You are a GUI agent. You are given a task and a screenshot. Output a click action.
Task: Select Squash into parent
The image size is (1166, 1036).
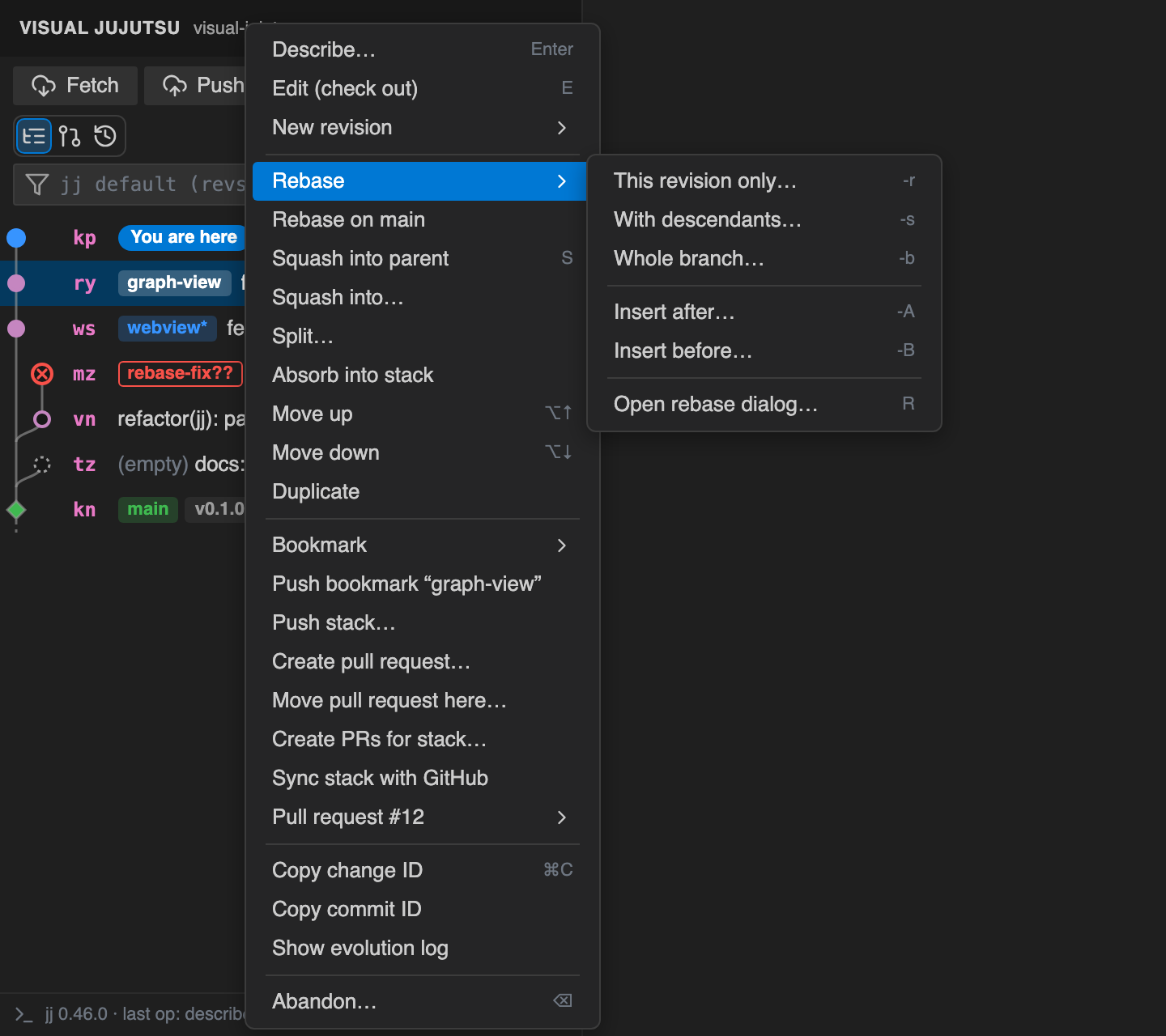coord(421,259)
